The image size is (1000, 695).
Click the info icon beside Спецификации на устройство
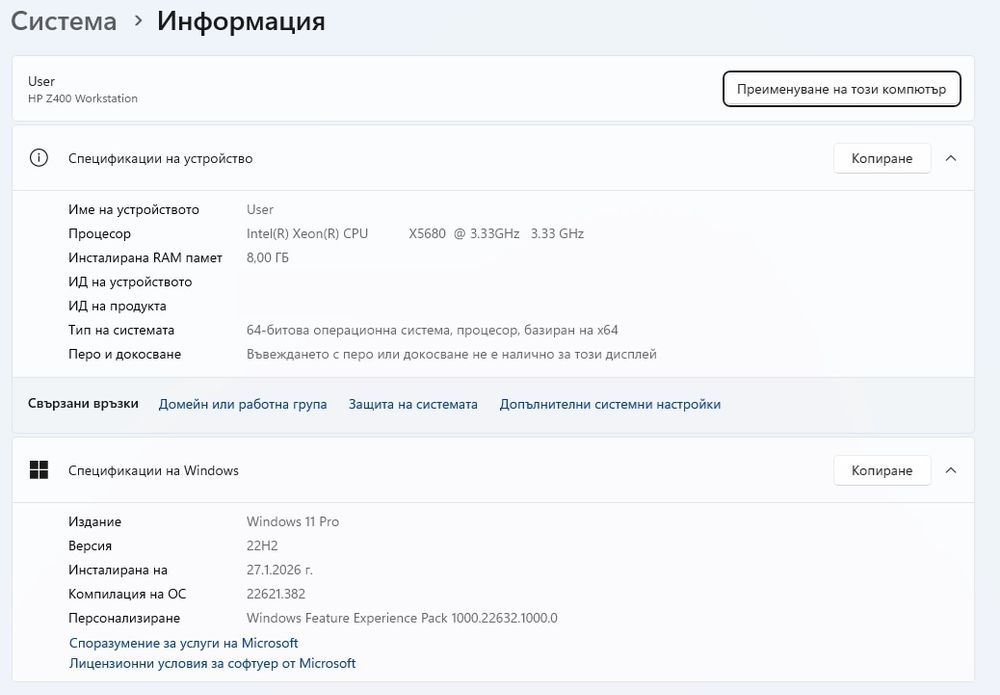[39, 157]
